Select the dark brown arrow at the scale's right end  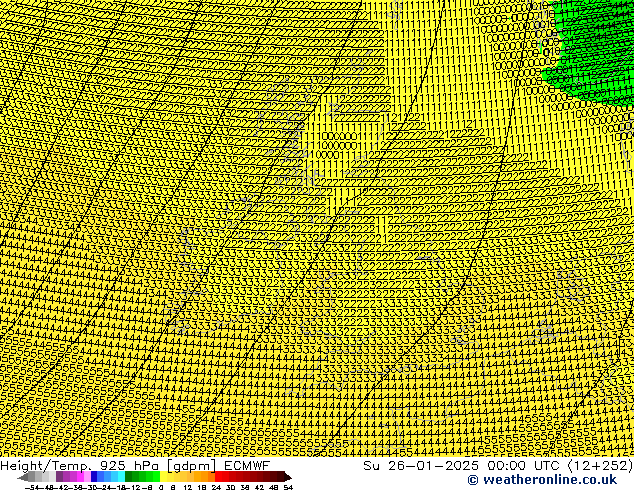(x=288, y=477)
